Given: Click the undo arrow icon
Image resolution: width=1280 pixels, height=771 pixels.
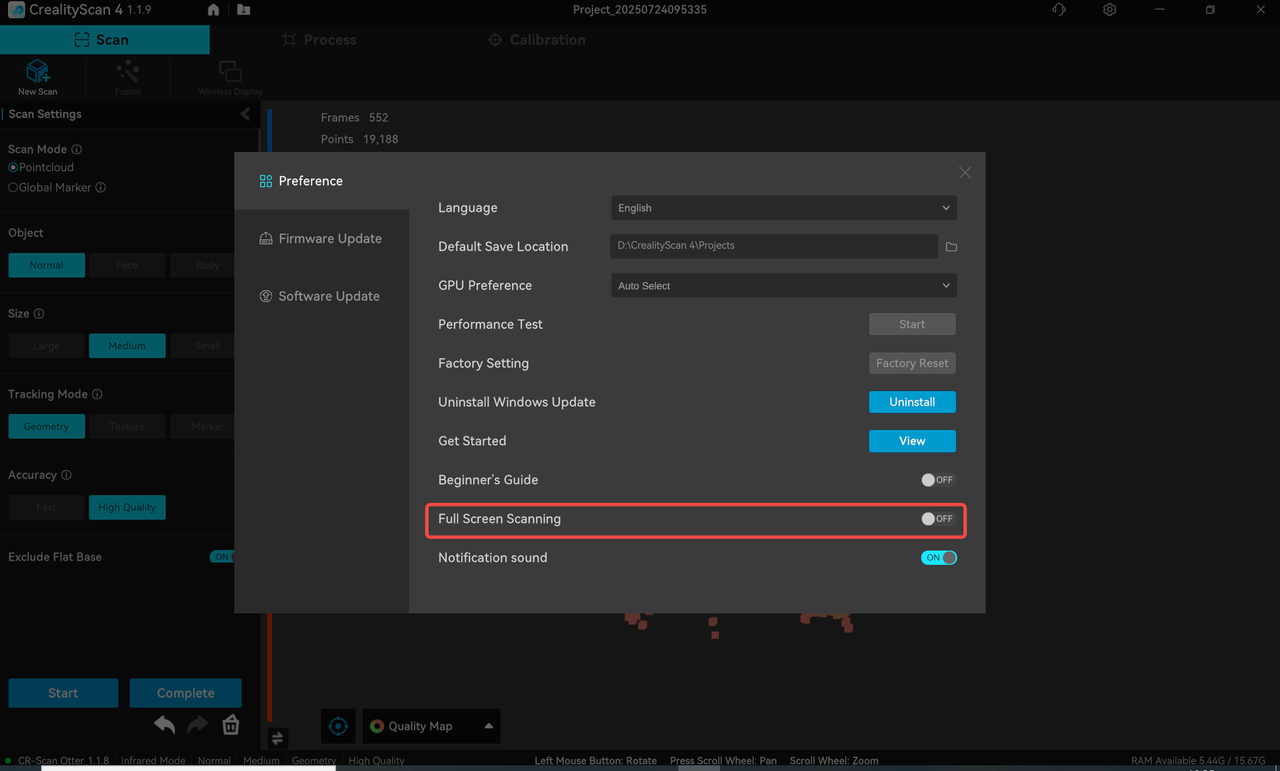Looking at the screenshot, I should pos(165,725).
